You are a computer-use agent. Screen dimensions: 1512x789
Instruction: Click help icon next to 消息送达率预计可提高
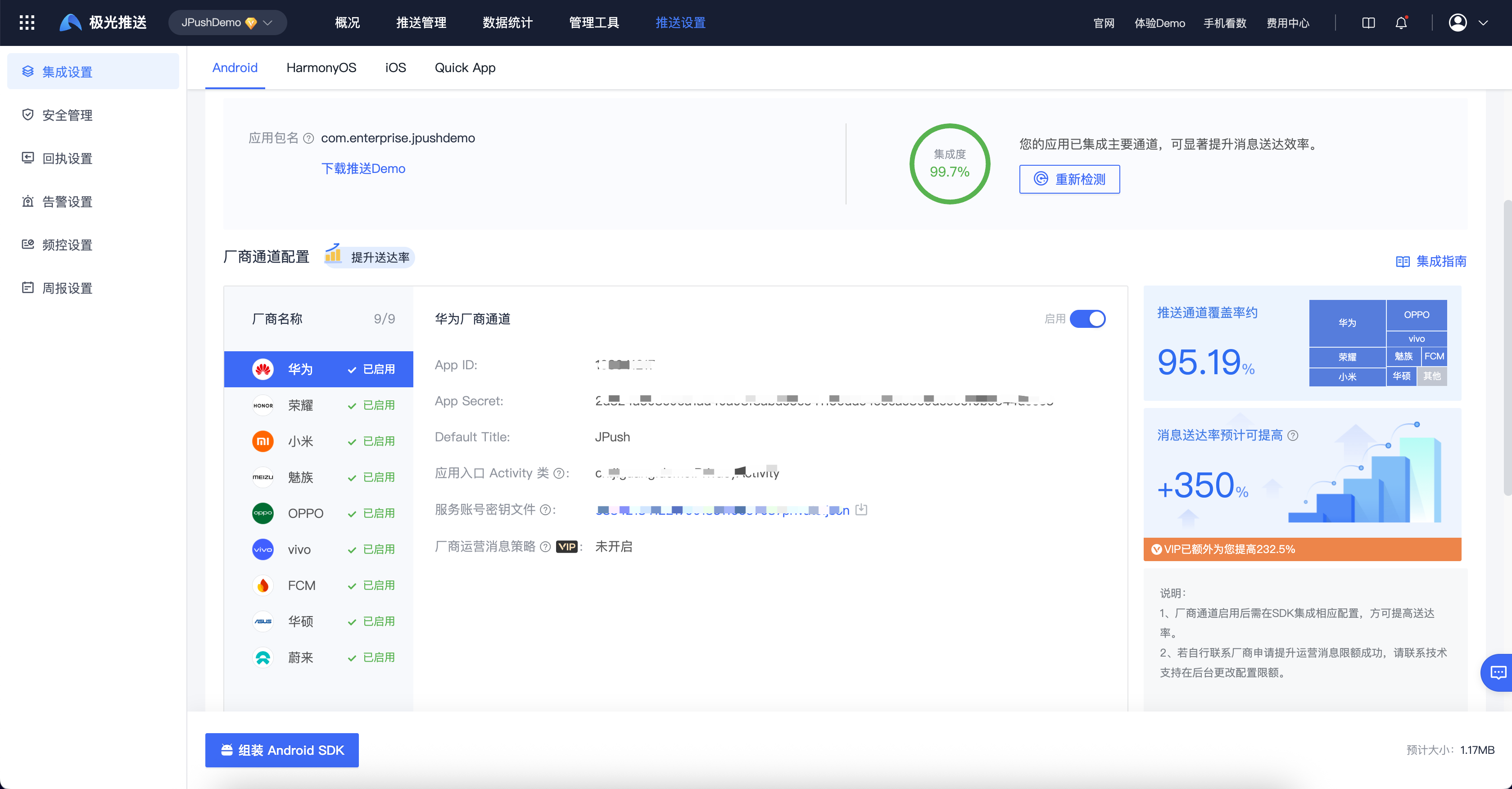tap(1293, 435)
